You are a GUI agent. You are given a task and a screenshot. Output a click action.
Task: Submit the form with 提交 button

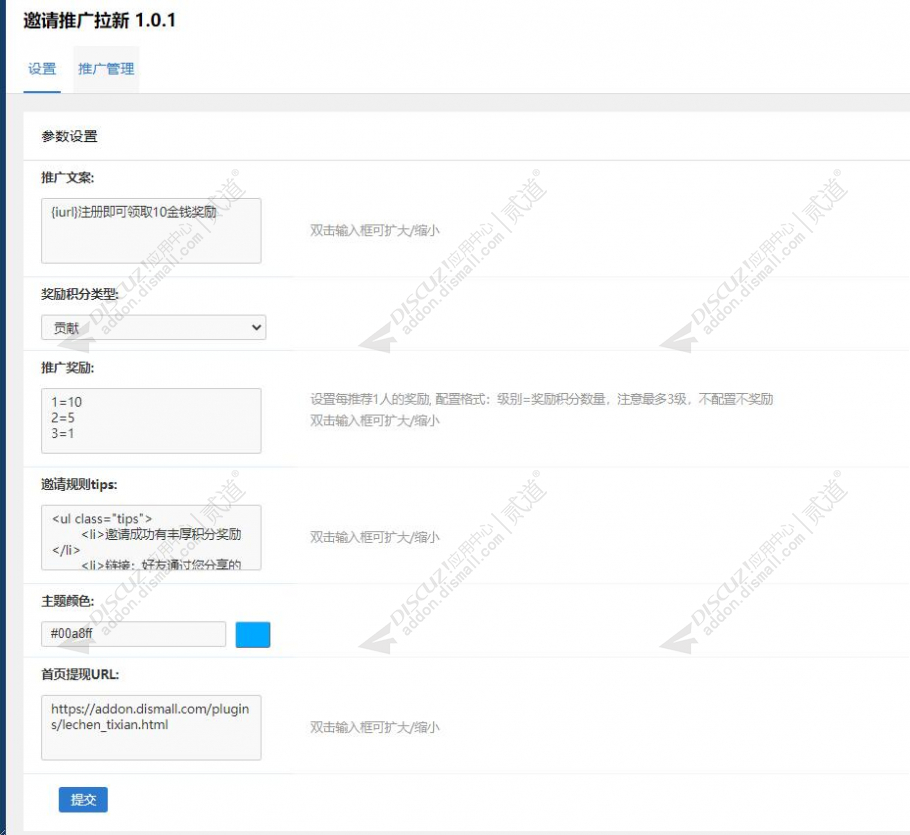point(83,800)
